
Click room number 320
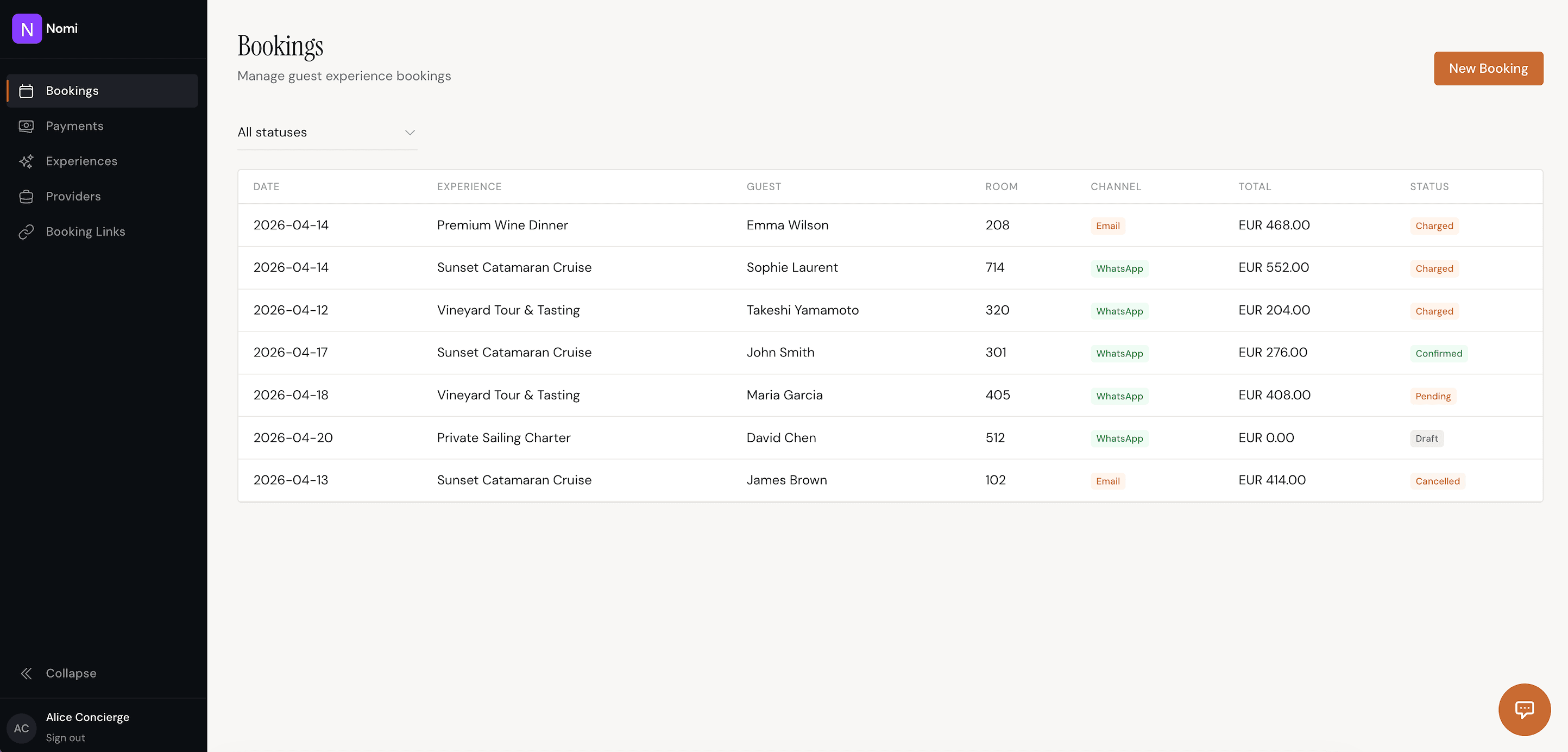point(997,310)
